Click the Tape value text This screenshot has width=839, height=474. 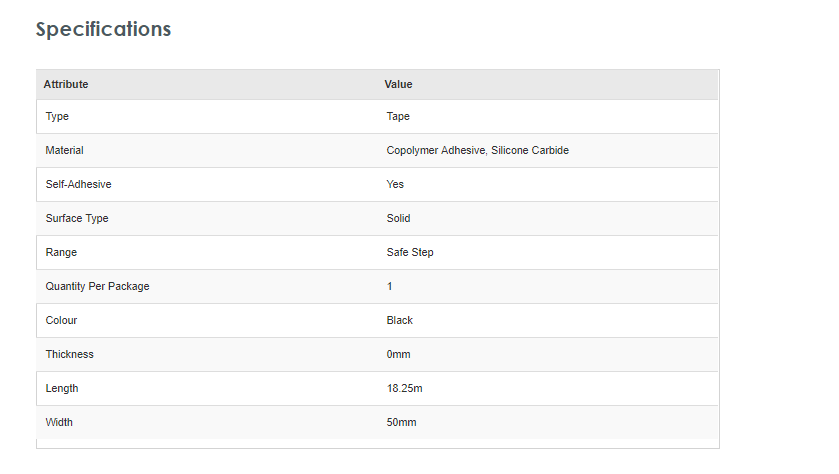[x=398, y=116]
